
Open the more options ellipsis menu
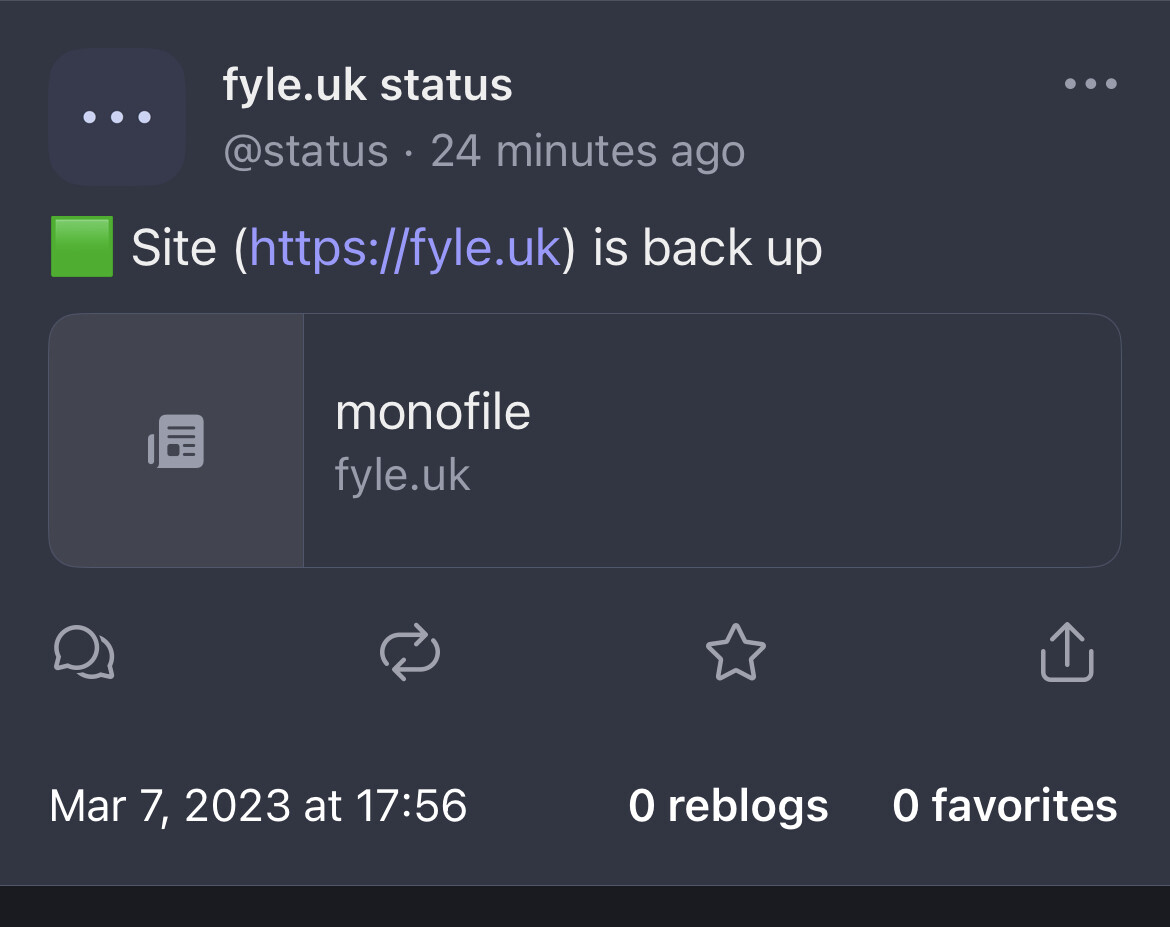click(1091, 84)
